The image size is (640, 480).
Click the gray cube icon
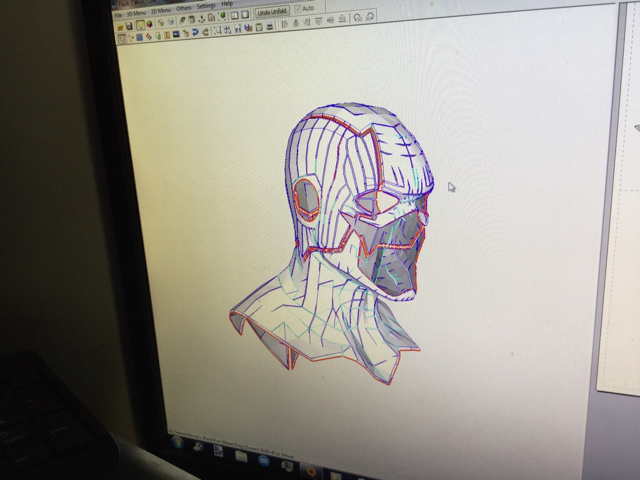161,22
